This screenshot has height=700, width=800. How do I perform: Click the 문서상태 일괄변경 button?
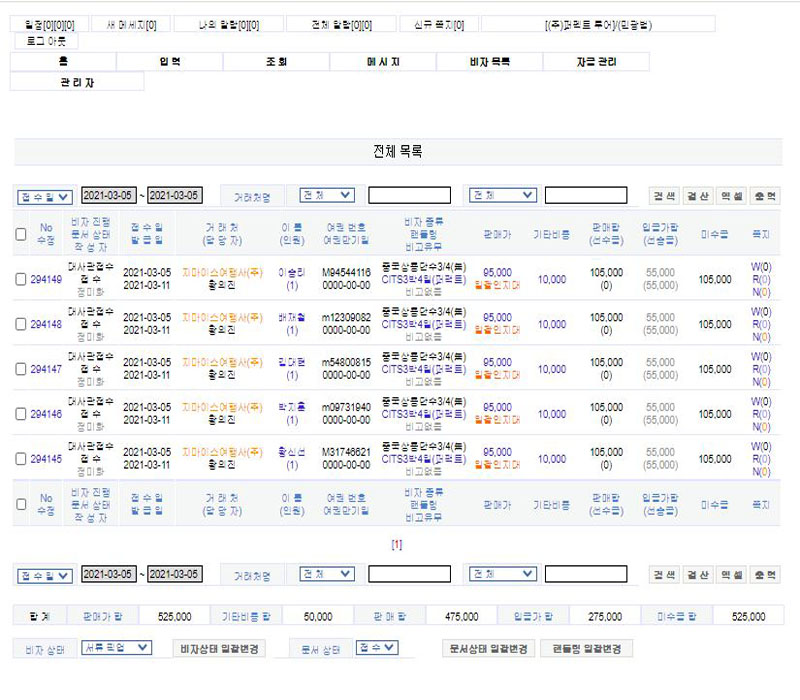(487, 648)
